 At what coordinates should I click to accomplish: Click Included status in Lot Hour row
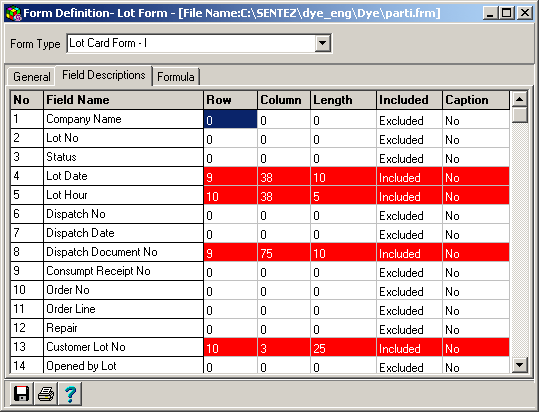pyautogui.click(x=409, y=195)
